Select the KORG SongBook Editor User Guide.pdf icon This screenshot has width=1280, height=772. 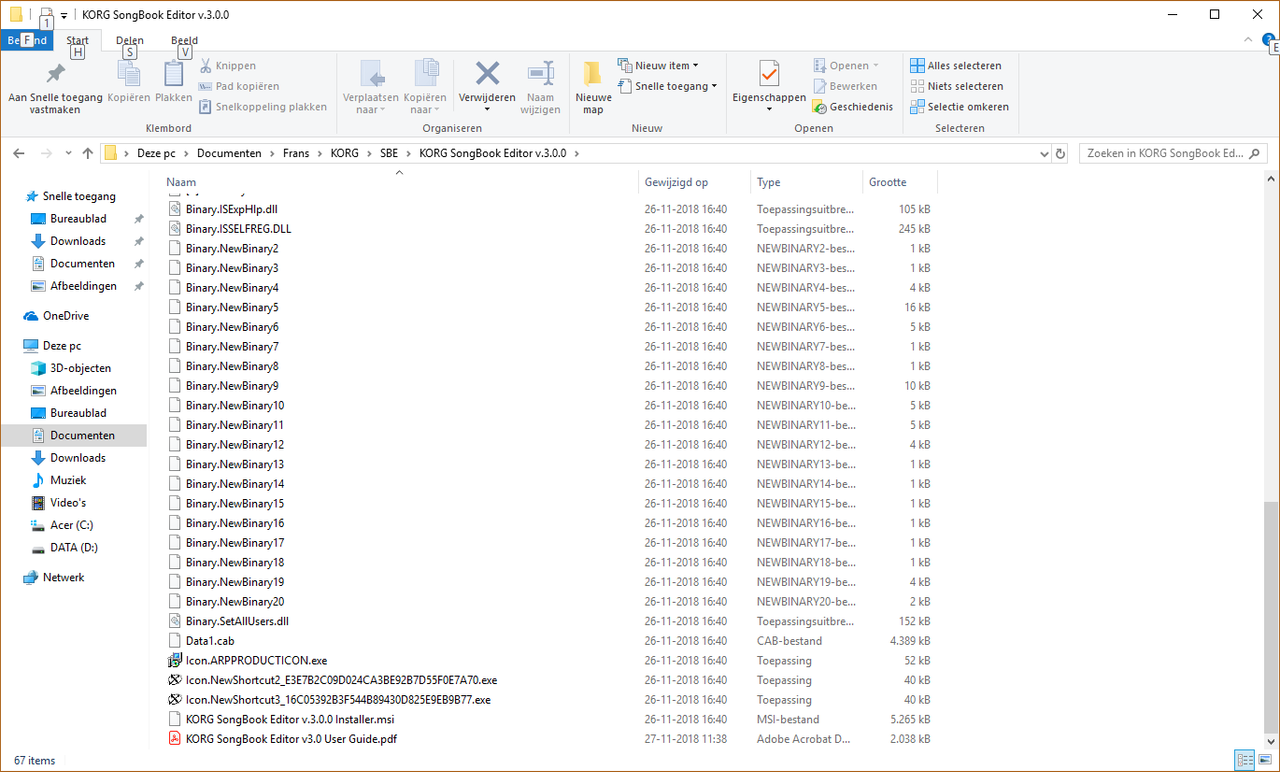pos(175,739)
